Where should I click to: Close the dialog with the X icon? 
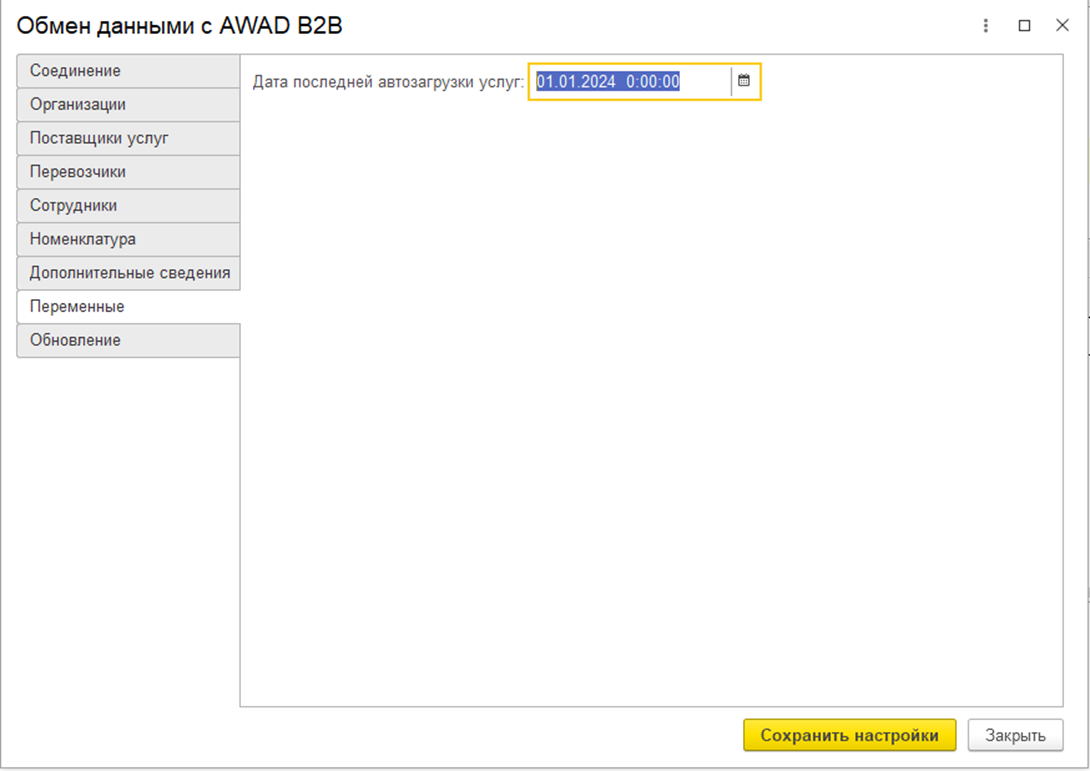coord(1062,26)
